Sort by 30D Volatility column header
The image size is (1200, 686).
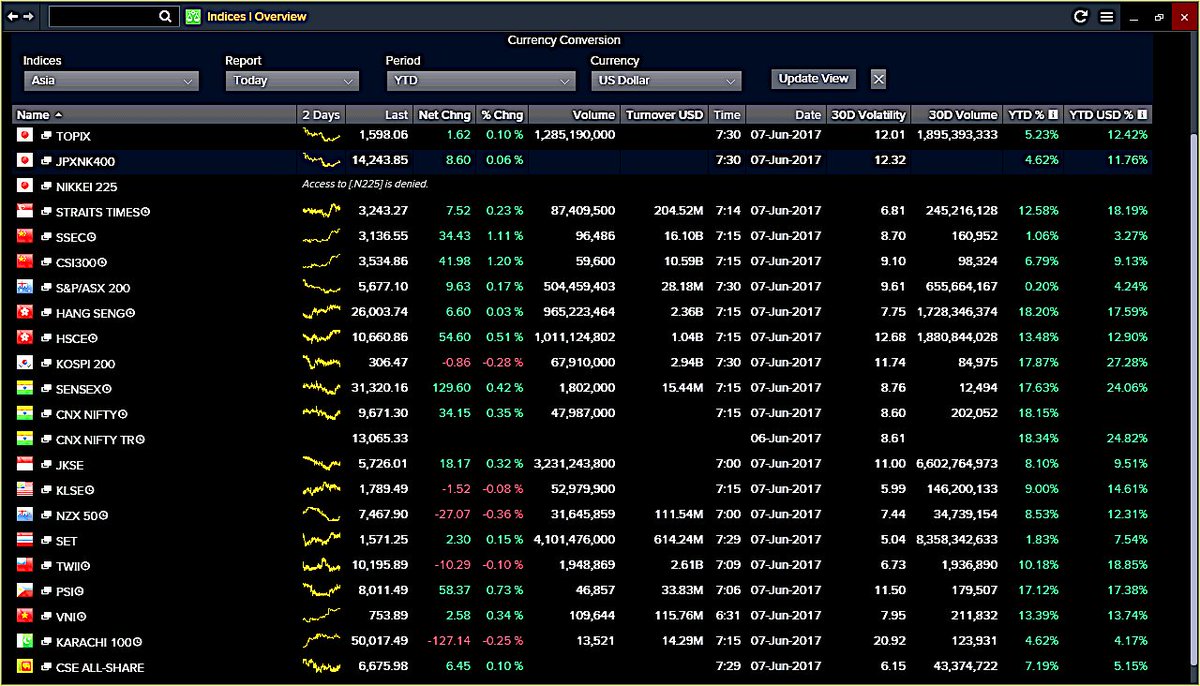[x=868, y=115]
